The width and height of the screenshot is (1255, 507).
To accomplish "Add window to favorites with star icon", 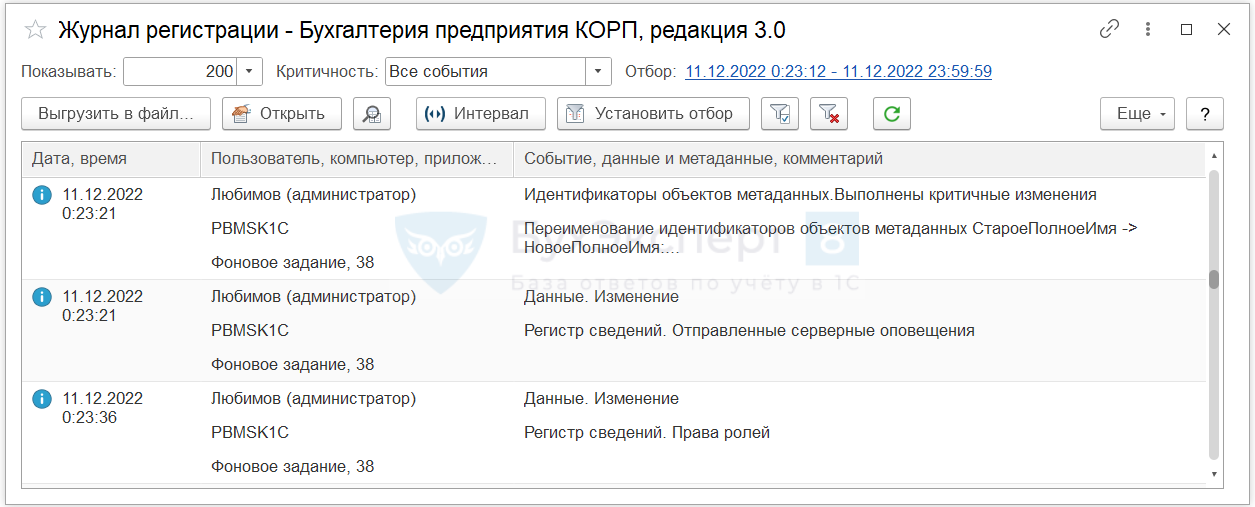I will pos(35,30).
